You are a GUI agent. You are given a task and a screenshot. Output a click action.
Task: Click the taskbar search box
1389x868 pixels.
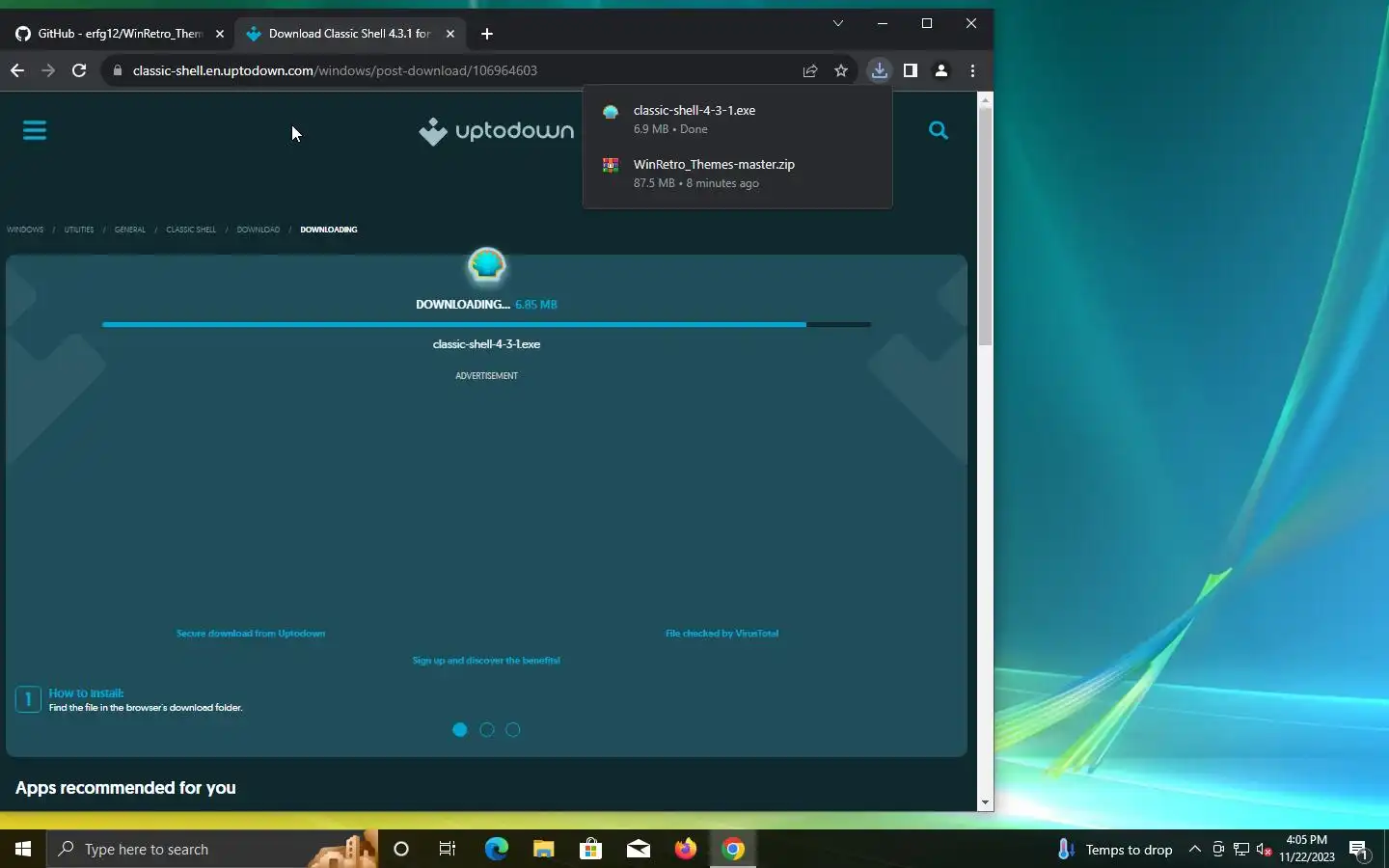(x=212, y=849)
